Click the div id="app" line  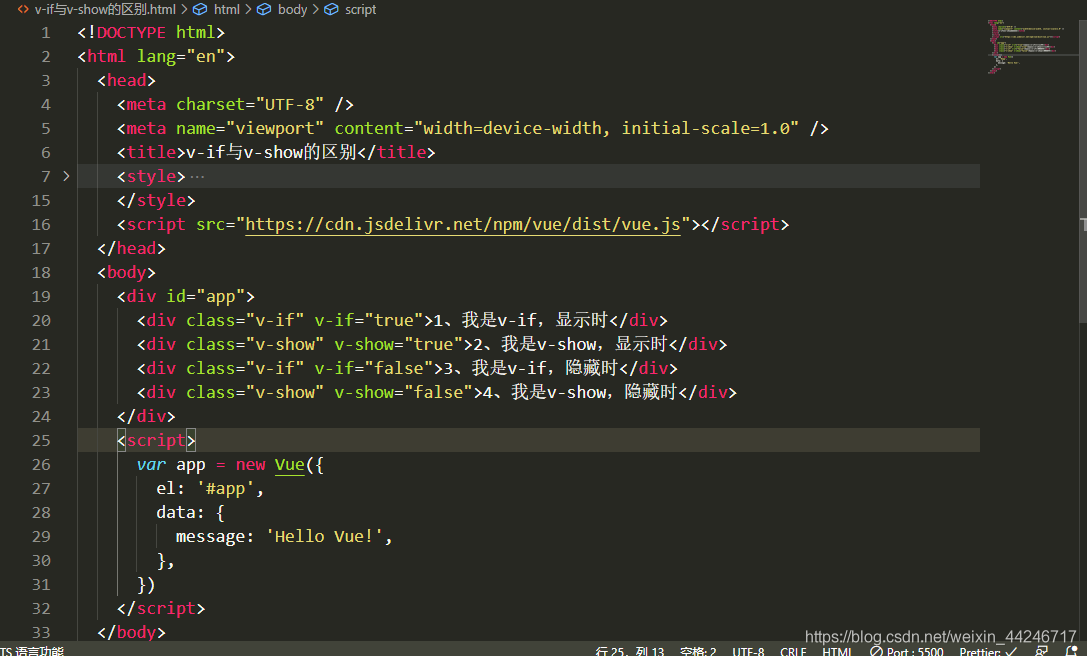click(x=186, y=297)
